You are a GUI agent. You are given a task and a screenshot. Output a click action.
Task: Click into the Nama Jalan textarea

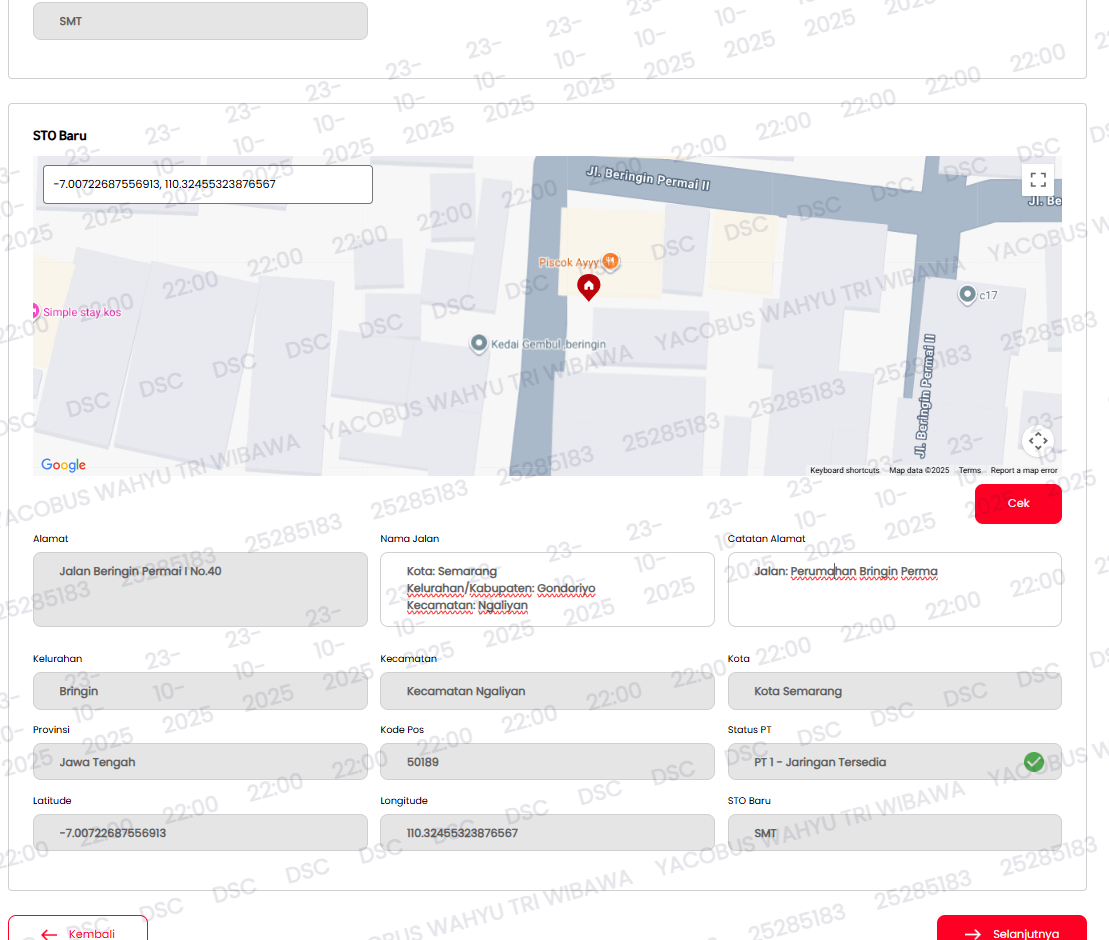pyautogui.click(x=547, y=589)
